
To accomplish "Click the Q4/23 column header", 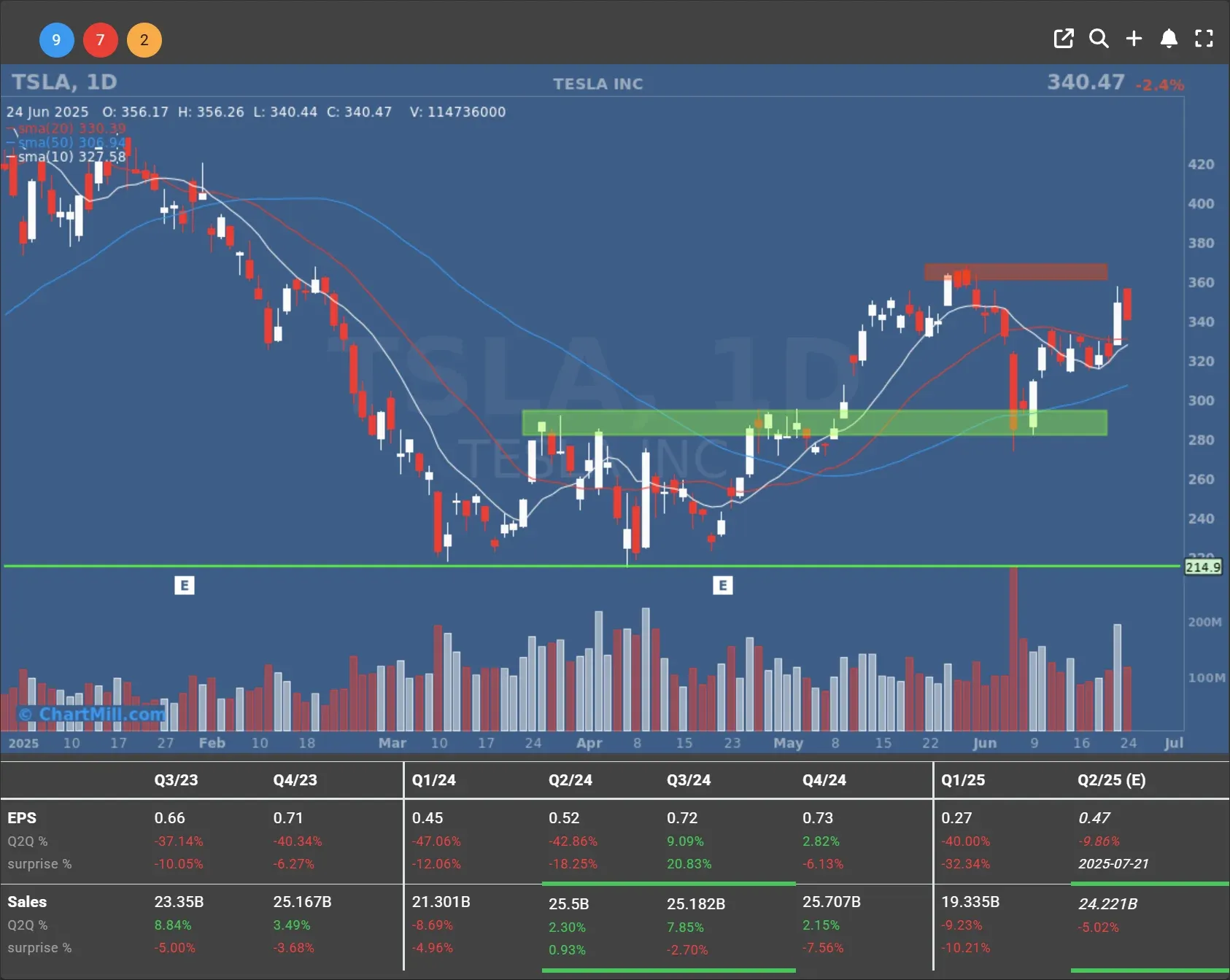I will 295,780.
